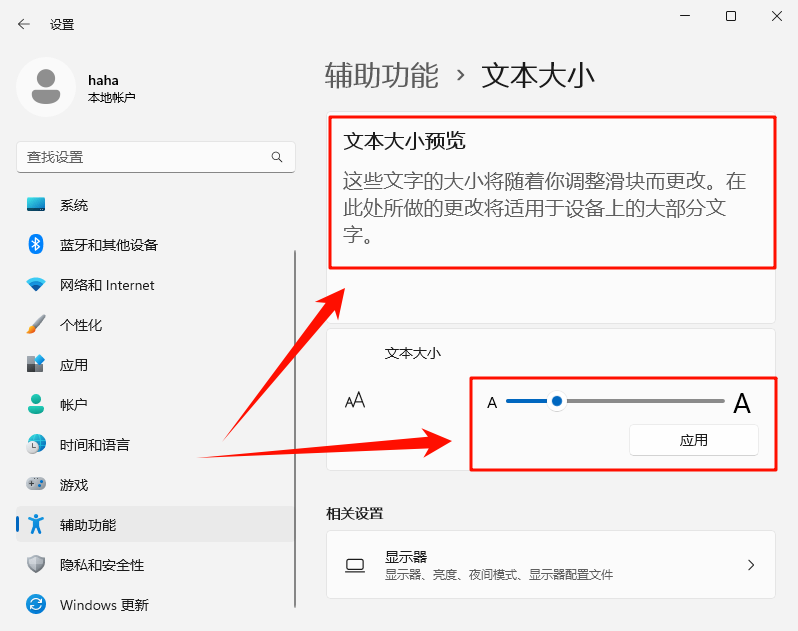The height and width of the screenshot is (631, 798).
Task: Apply the text size with 应用 button
Action: (694, 440)
